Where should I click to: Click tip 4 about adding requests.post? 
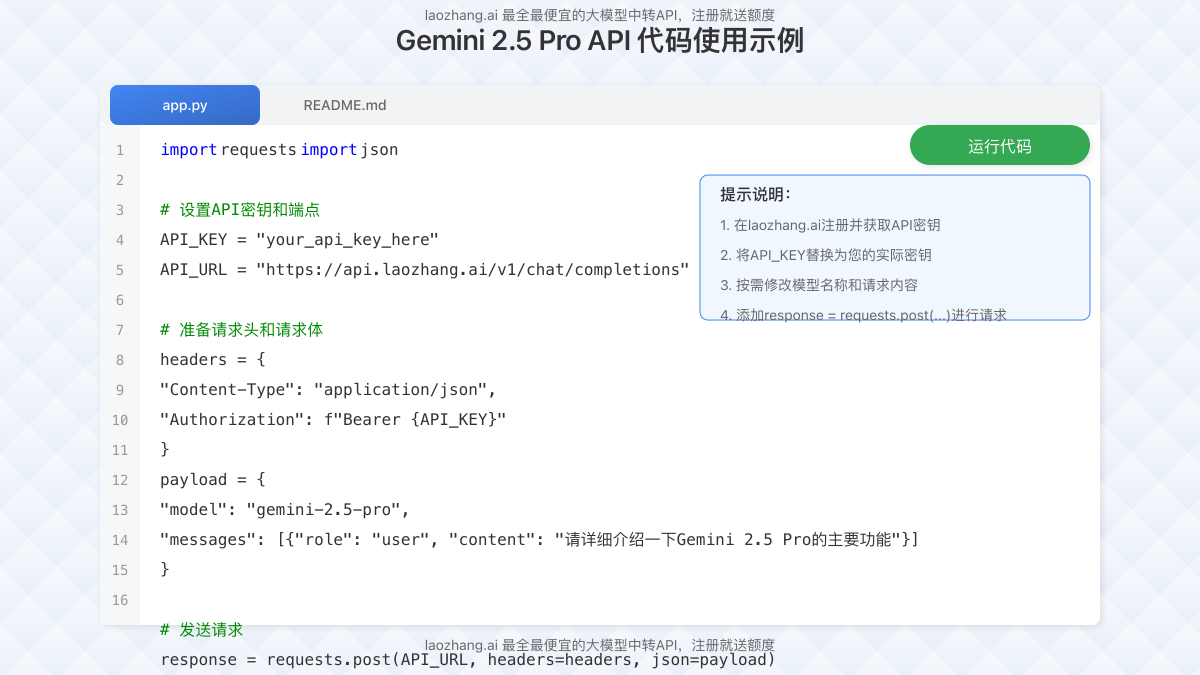[x=863, y=314]
